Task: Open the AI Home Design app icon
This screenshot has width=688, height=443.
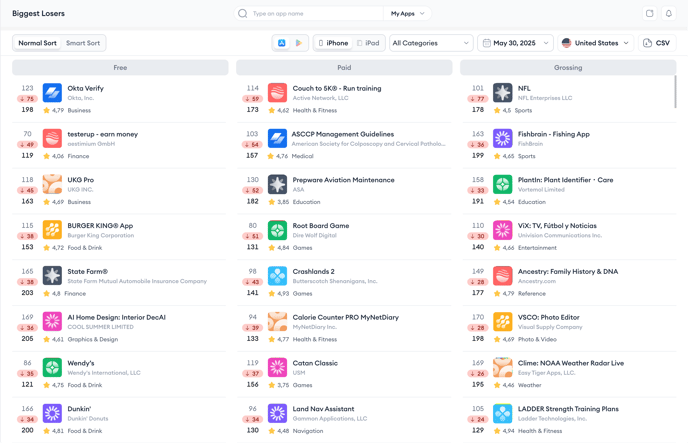Action: coord(52,322)
